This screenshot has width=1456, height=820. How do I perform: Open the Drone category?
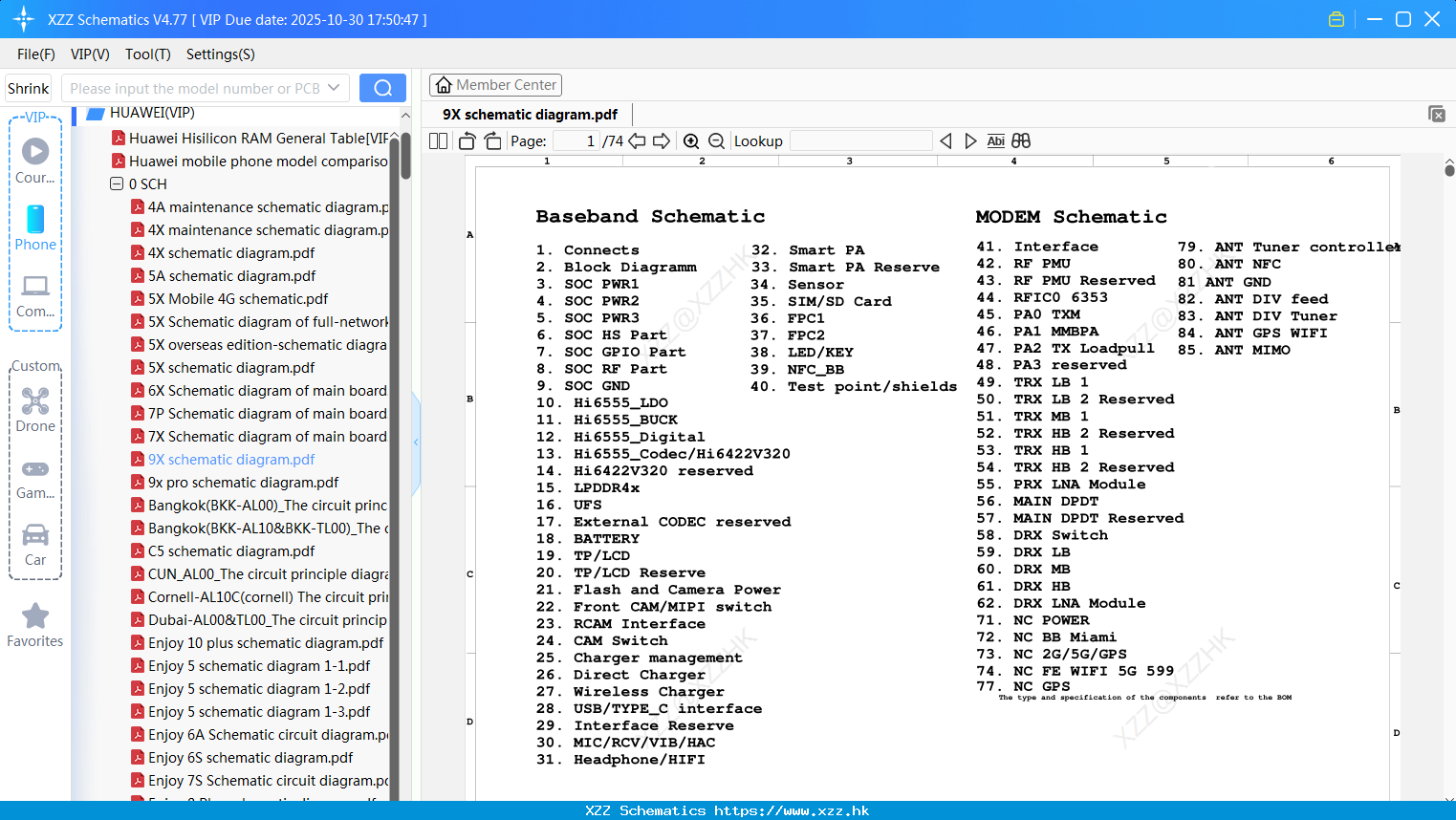tap(35, 410)
